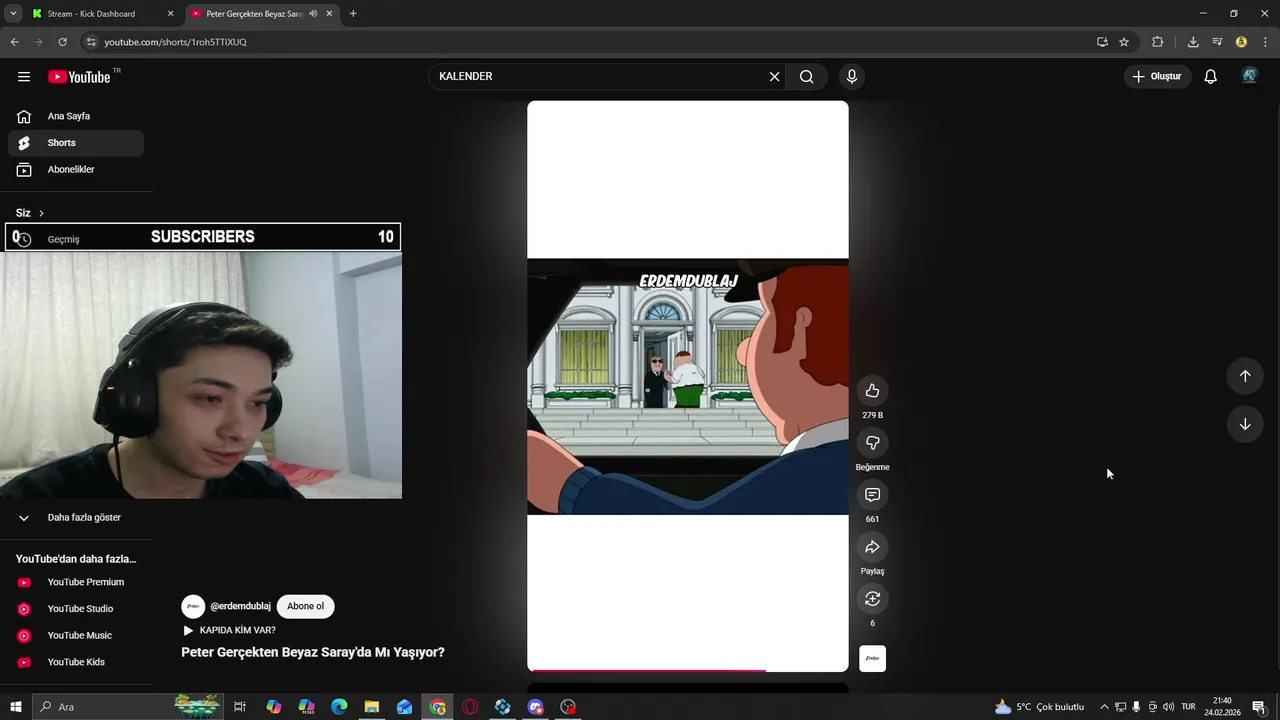Dislike the Short with thumbs-down

872,443
